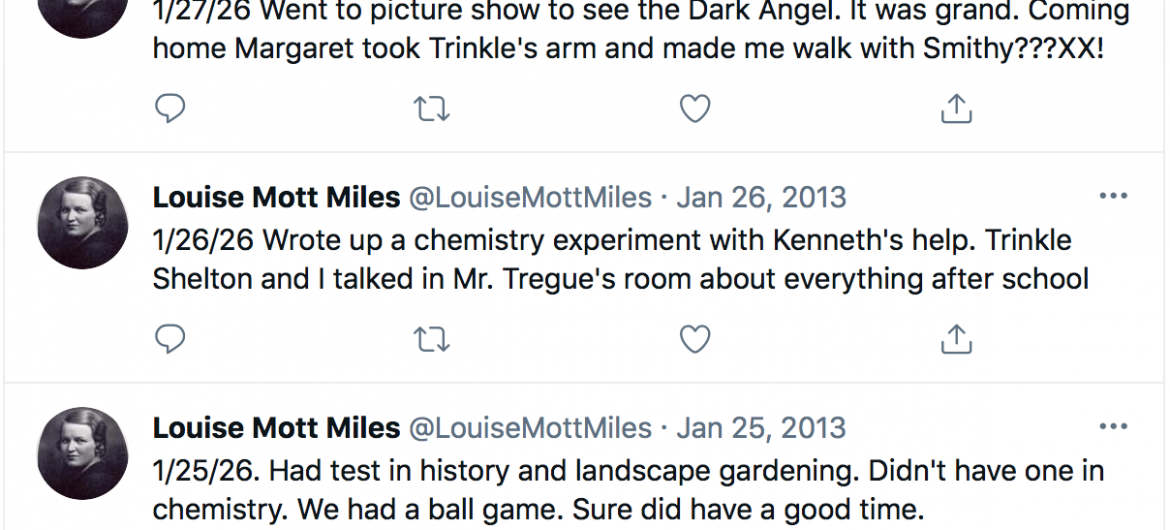Open @LouiseMottMiles handle on Jan 25 tweet

click(x=530, y=429)
